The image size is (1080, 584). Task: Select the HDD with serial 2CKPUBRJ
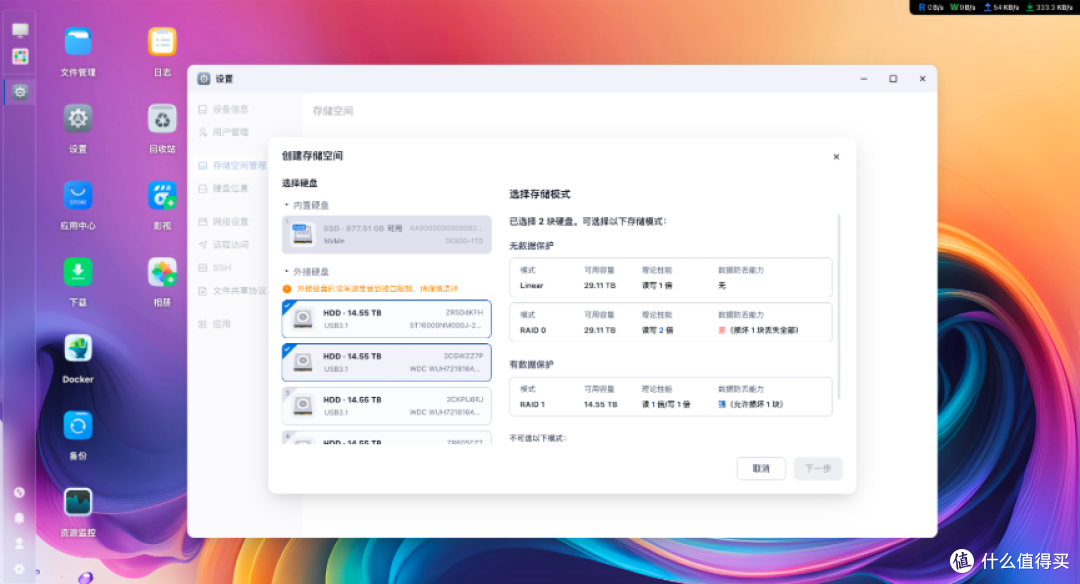click(x=386, y=406)
